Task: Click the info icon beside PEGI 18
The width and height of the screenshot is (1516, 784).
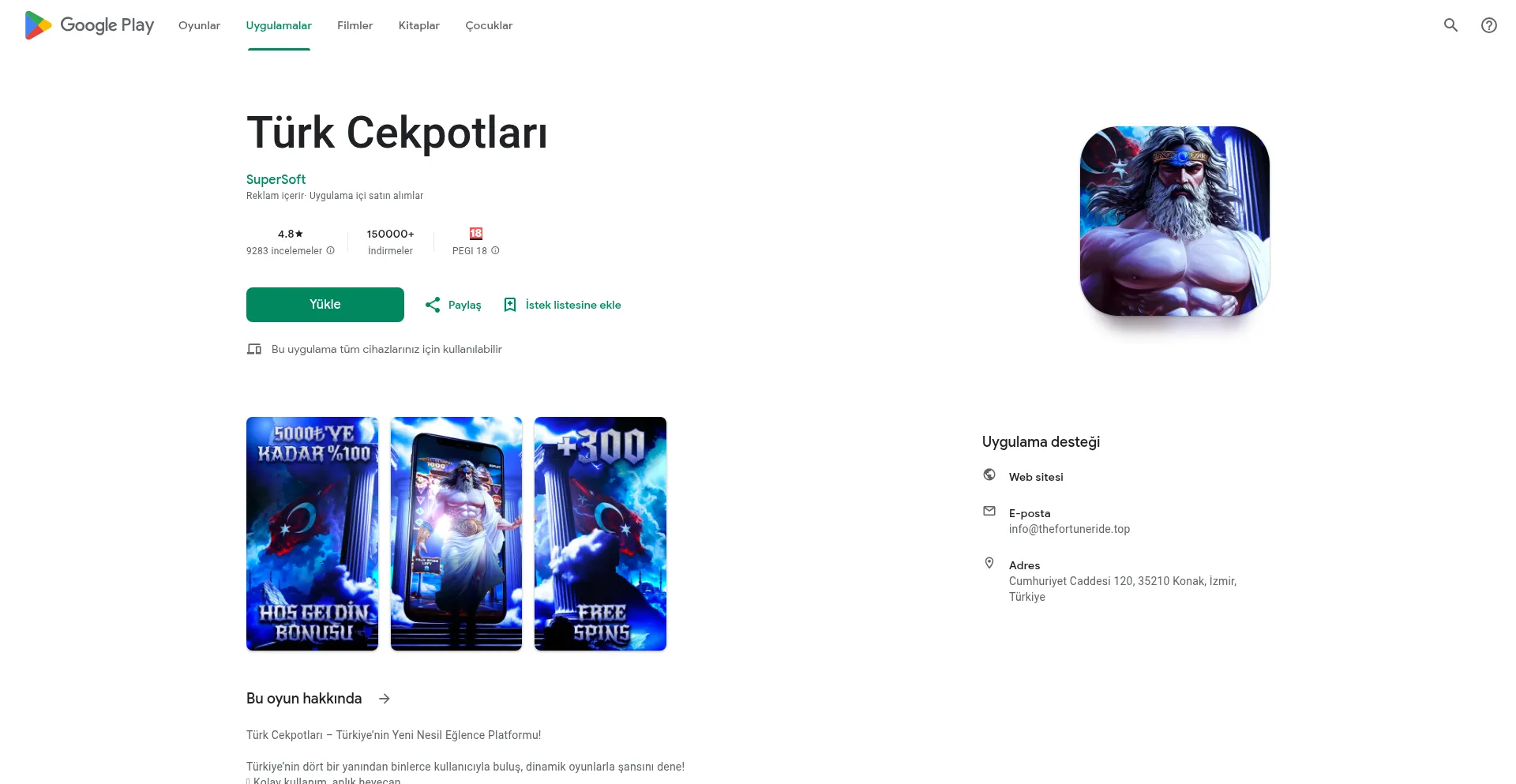Action: coord(495,250)
